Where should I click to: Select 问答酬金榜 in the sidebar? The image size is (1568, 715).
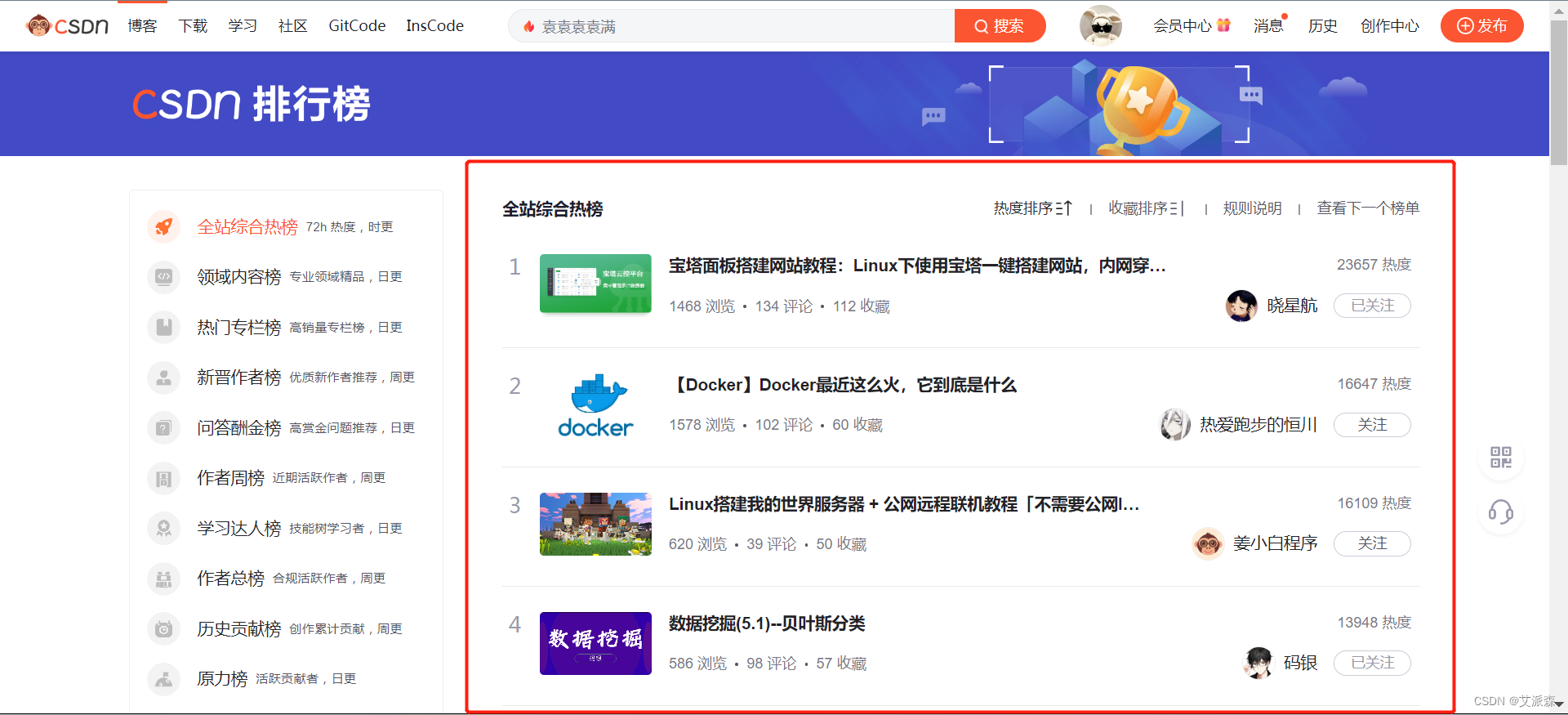click(x=238, y=428)
